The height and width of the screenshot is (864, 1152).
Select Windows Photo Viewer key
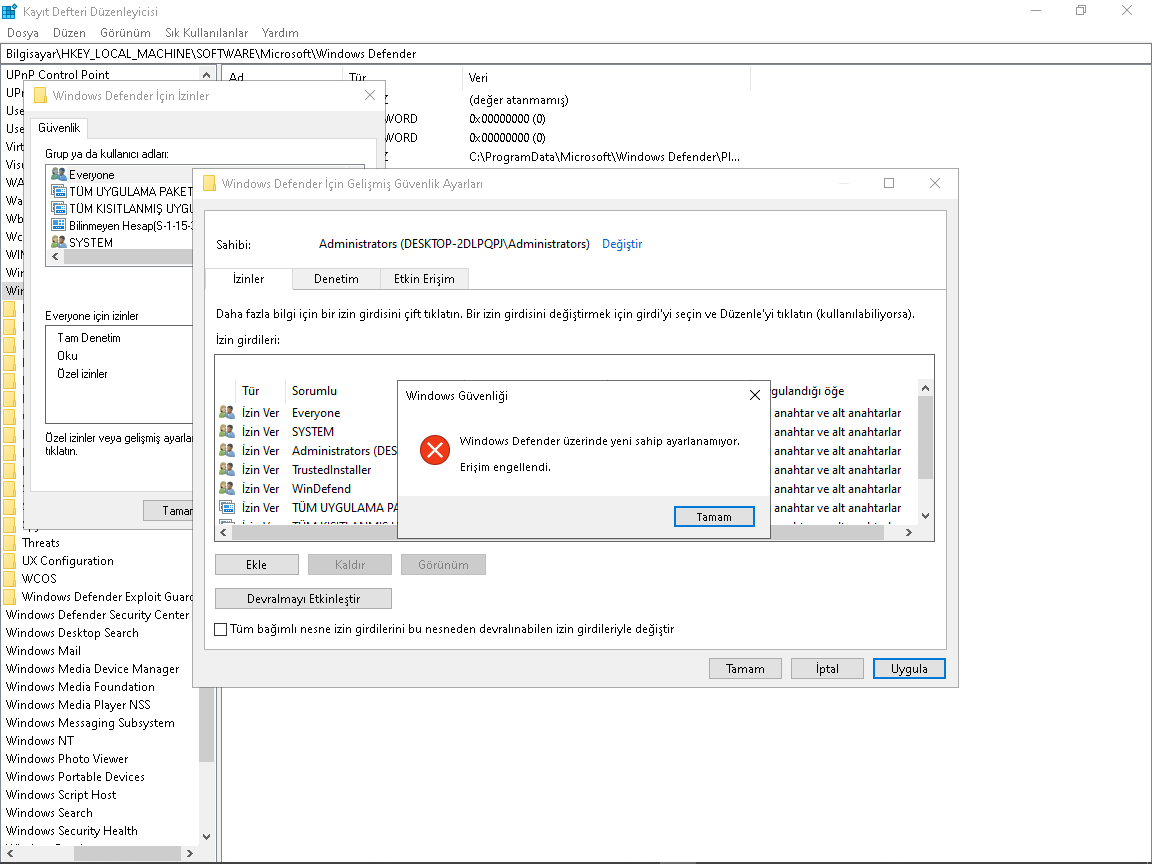[x=67, y=759]
